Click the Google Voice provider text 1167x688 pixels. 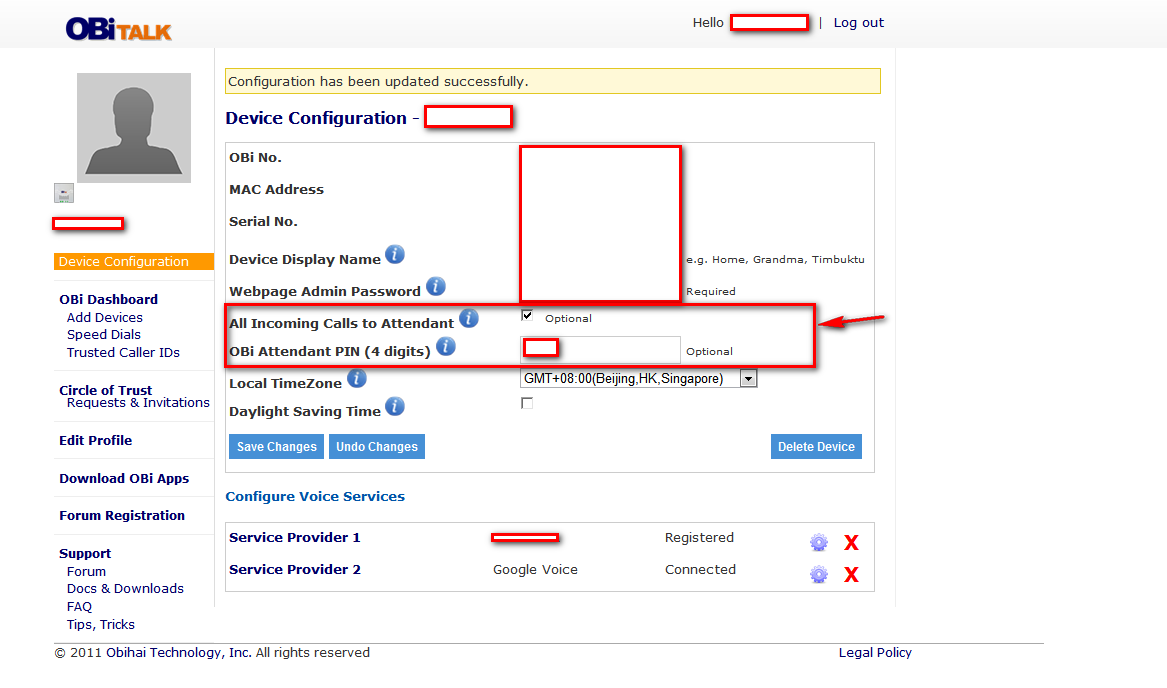click(x=535, y=570)
